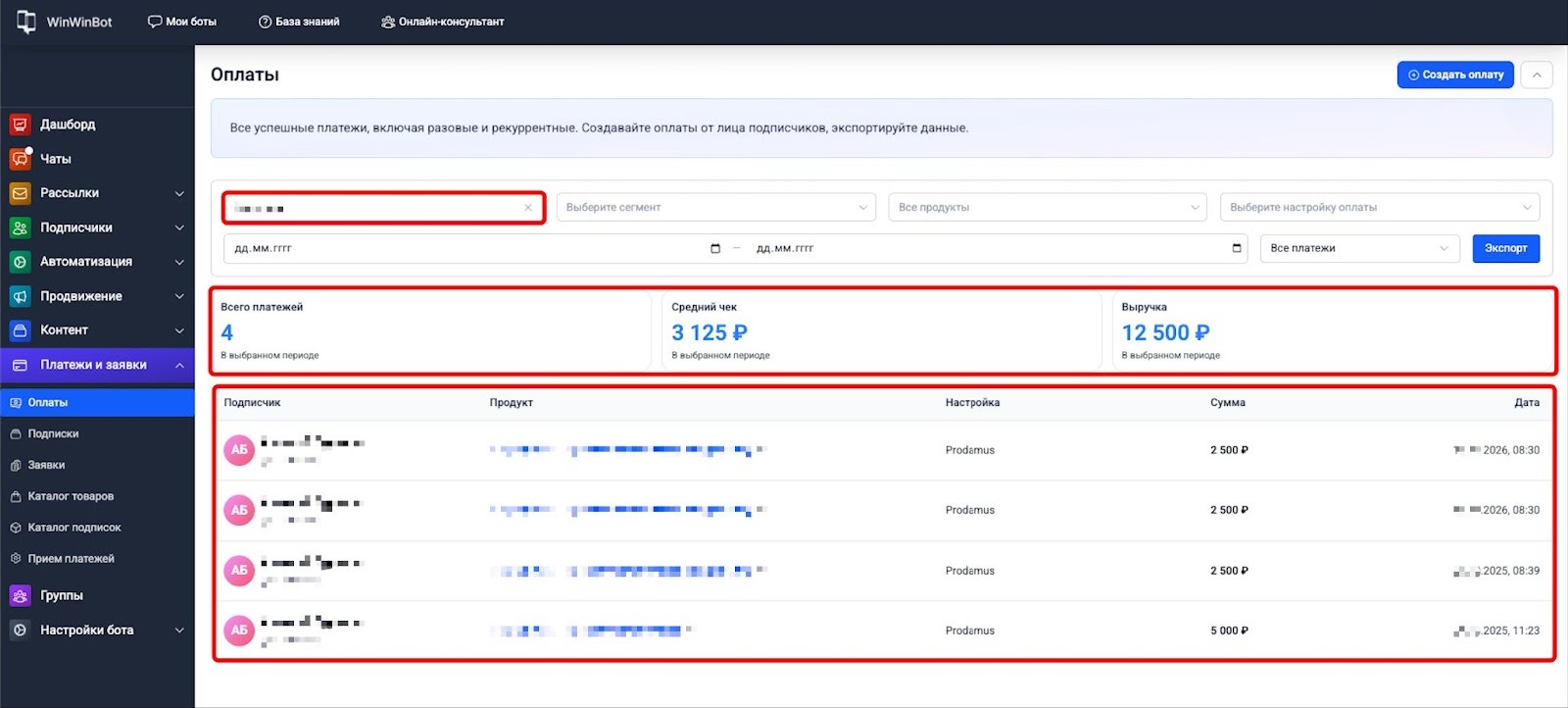Open the end date calendar picker icon
The height and width of the screenshot is (708, 1568).
[x=1237, y=248]
